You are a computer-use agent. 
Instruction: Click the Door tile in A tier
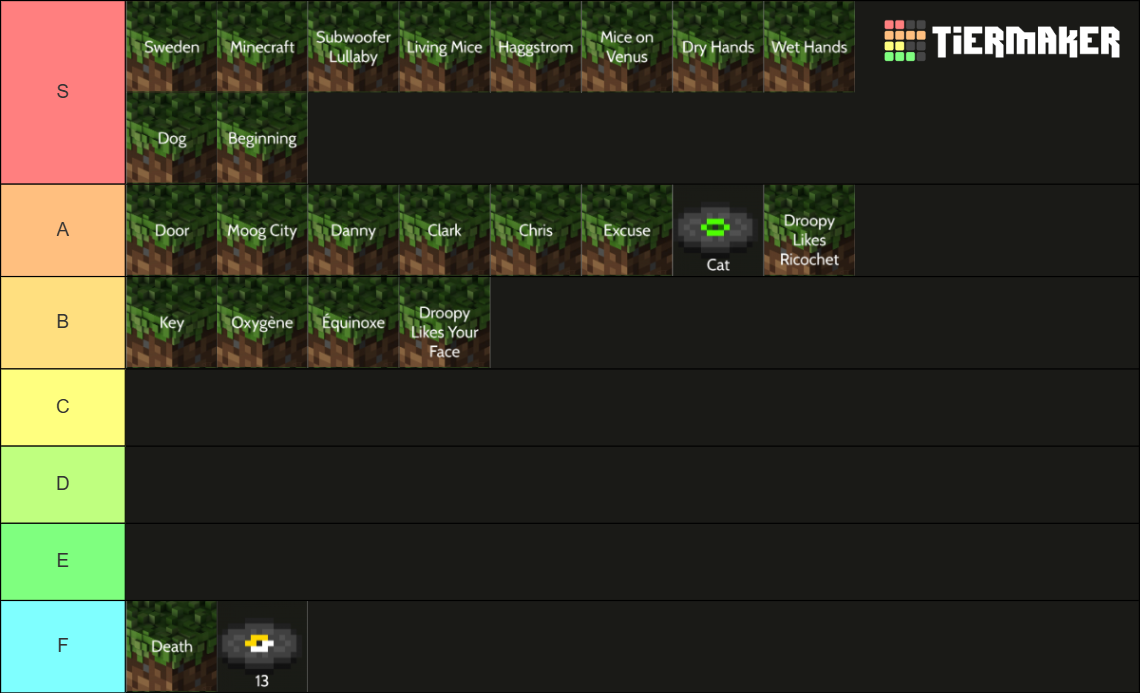pos(172,231)
